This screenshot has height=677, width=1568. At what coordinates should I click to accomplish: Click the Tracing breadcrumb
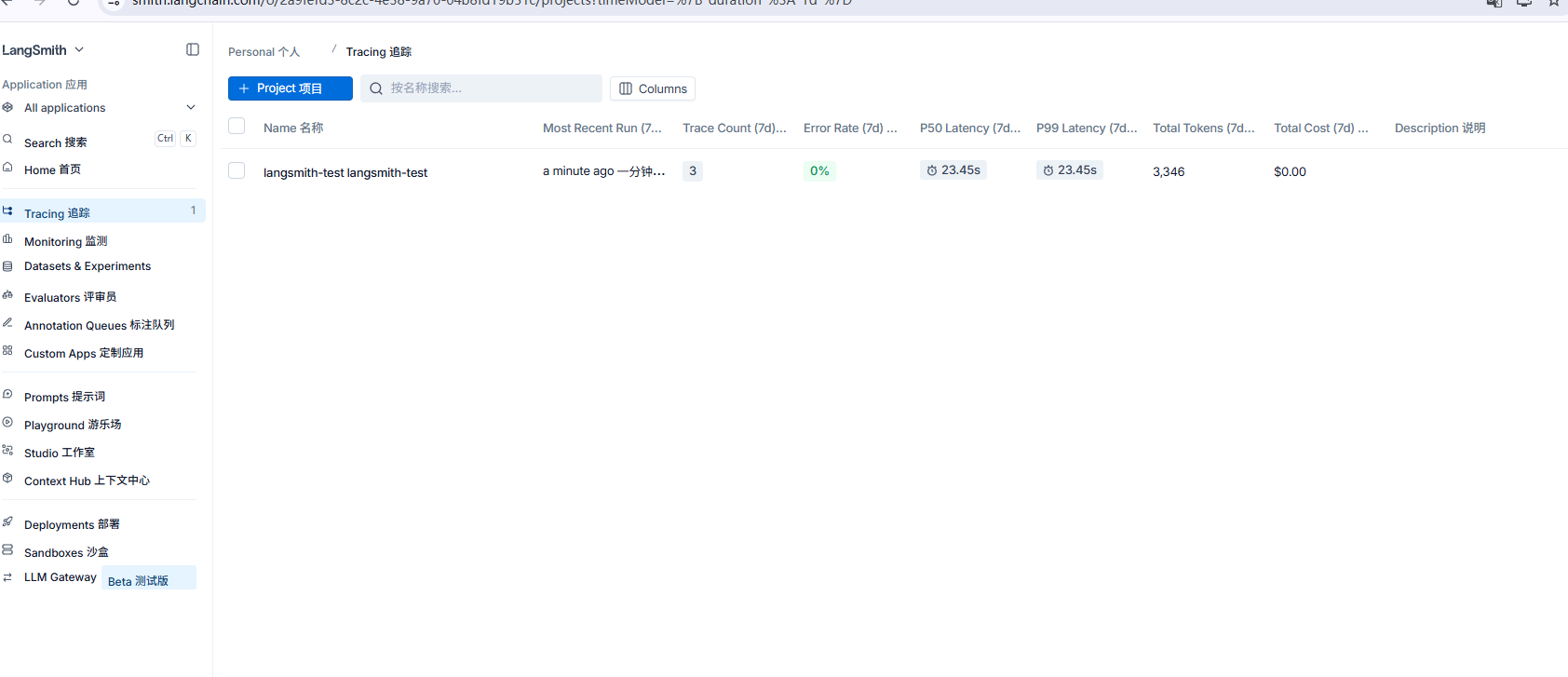(379, 52)
